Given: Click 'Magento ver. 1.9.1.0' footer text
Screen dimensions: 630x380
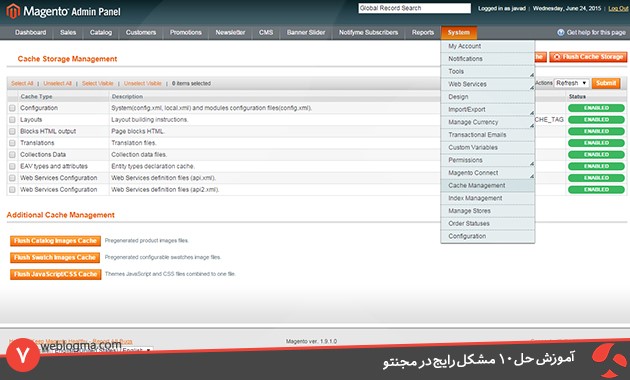Looking at the screenshot, I should pos(311,341).
